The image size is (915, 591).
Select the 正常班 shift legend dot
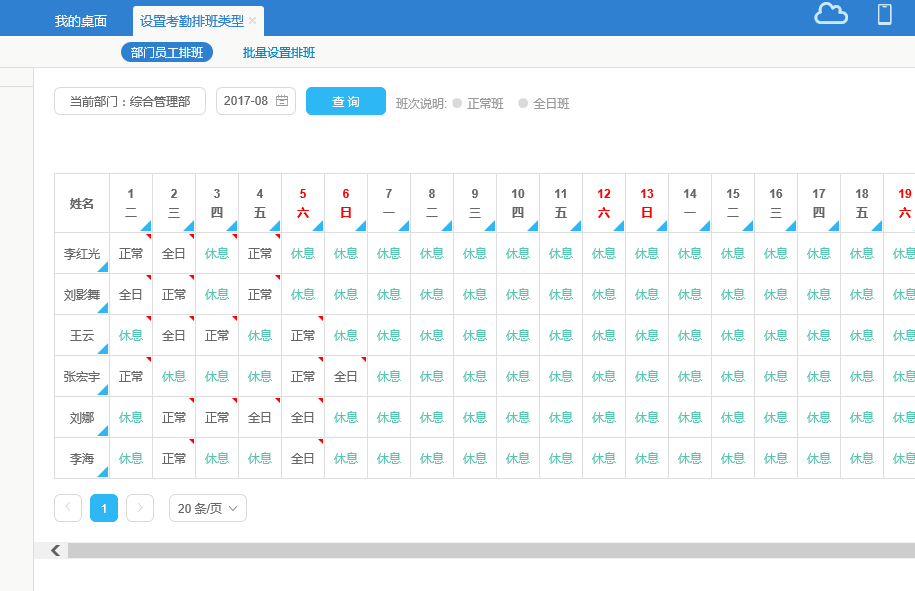pyautogui.click(x=457, y=103)
